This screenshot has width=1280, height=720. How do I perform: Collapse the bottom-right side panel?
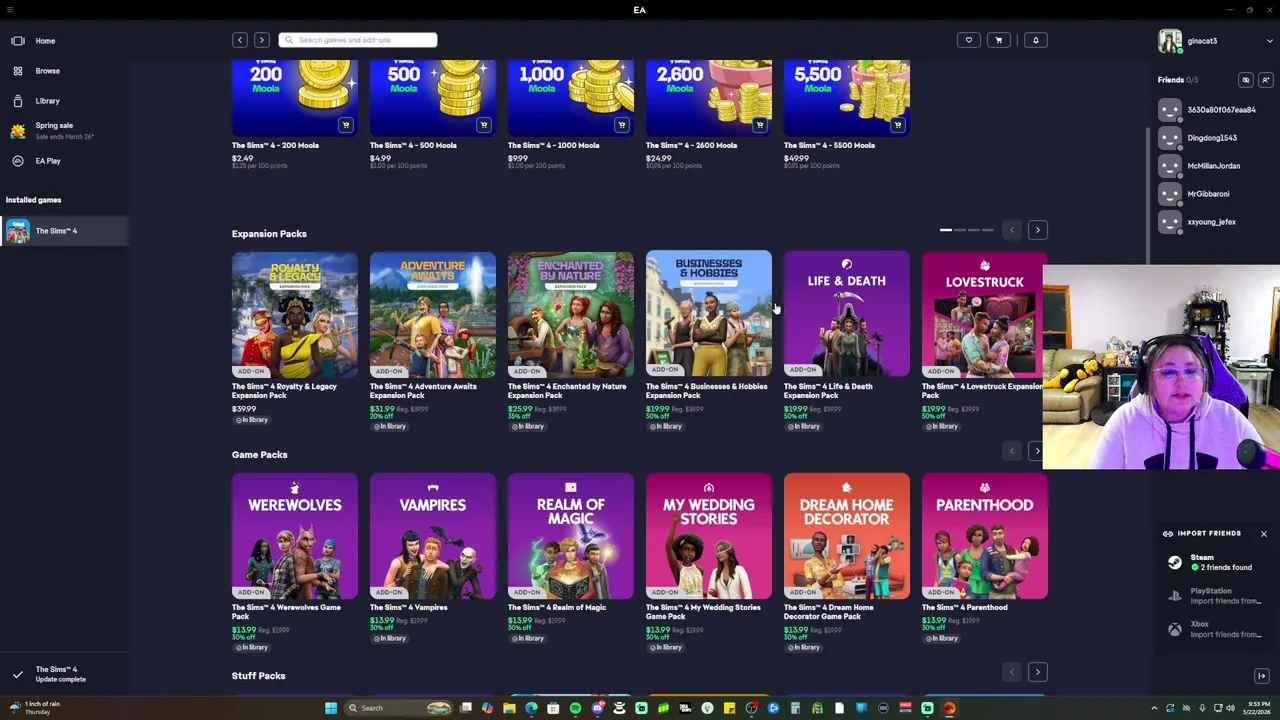click(1262, 676)
